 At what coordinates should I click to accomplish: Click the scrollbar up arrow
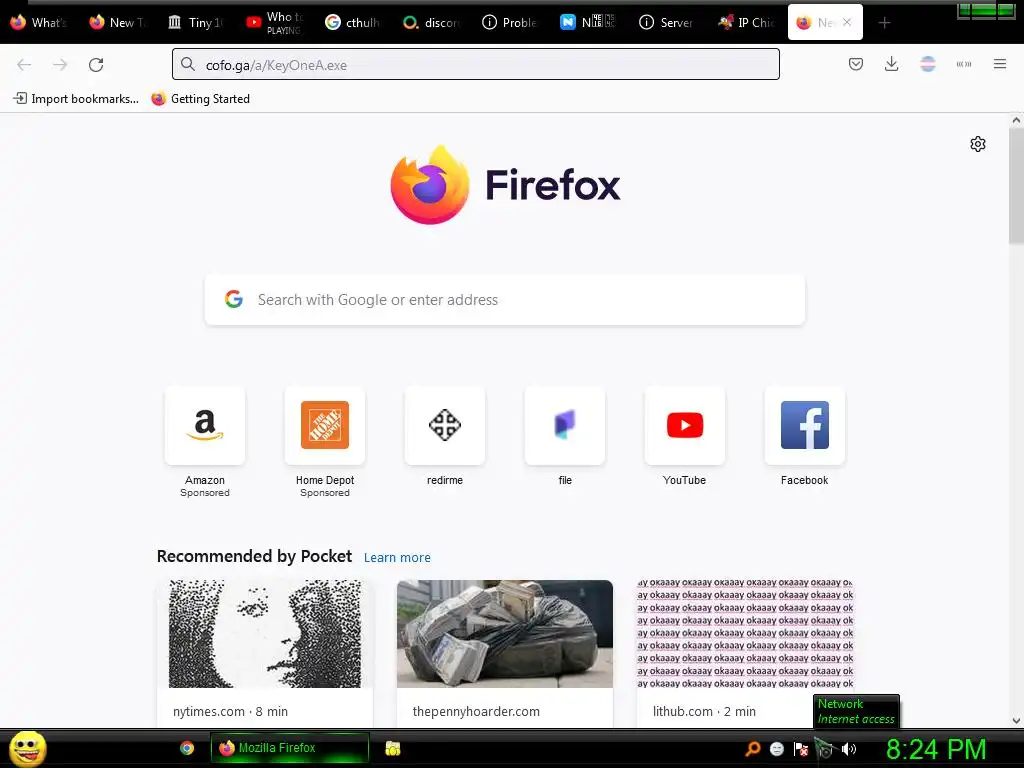[x=1016, y=120]
